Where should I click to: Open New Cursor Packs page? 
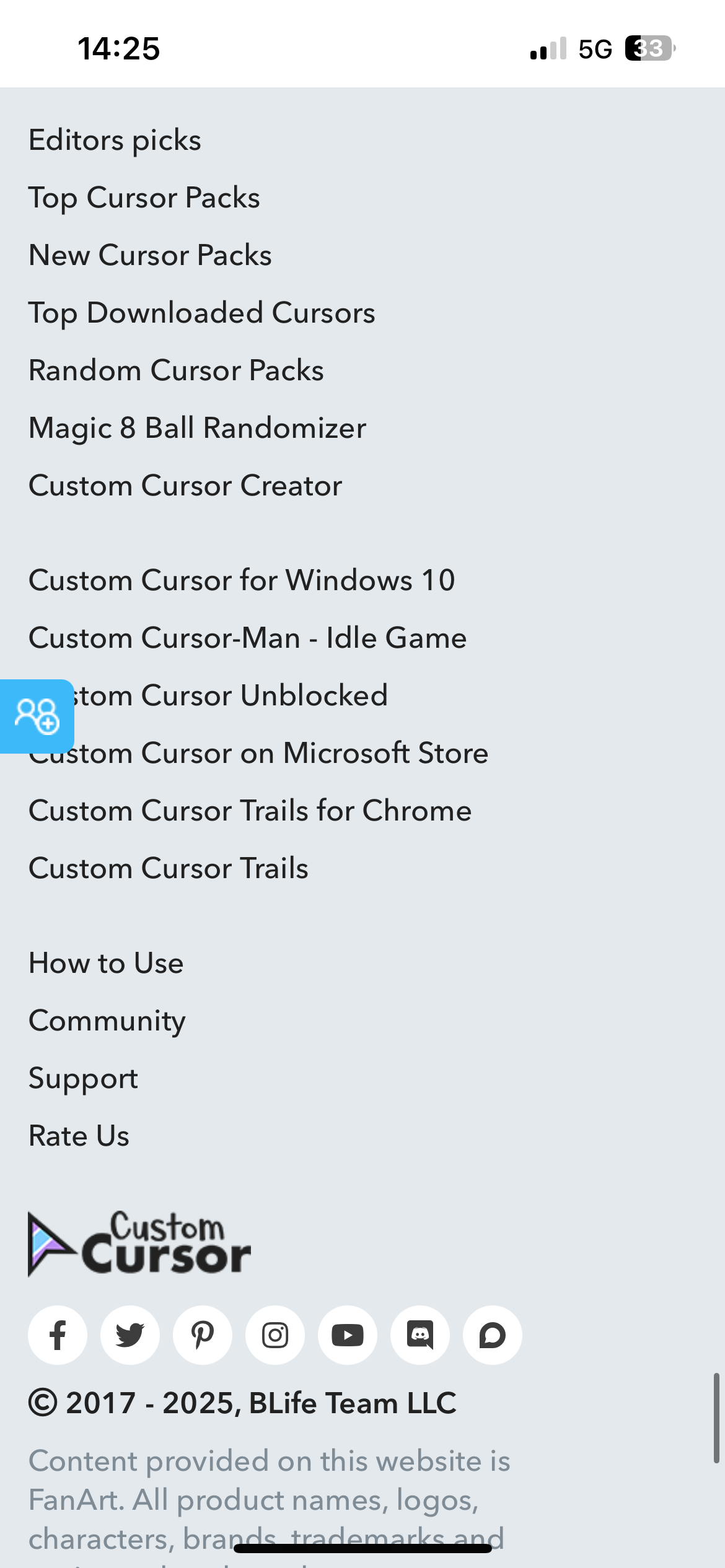[151, 255]
